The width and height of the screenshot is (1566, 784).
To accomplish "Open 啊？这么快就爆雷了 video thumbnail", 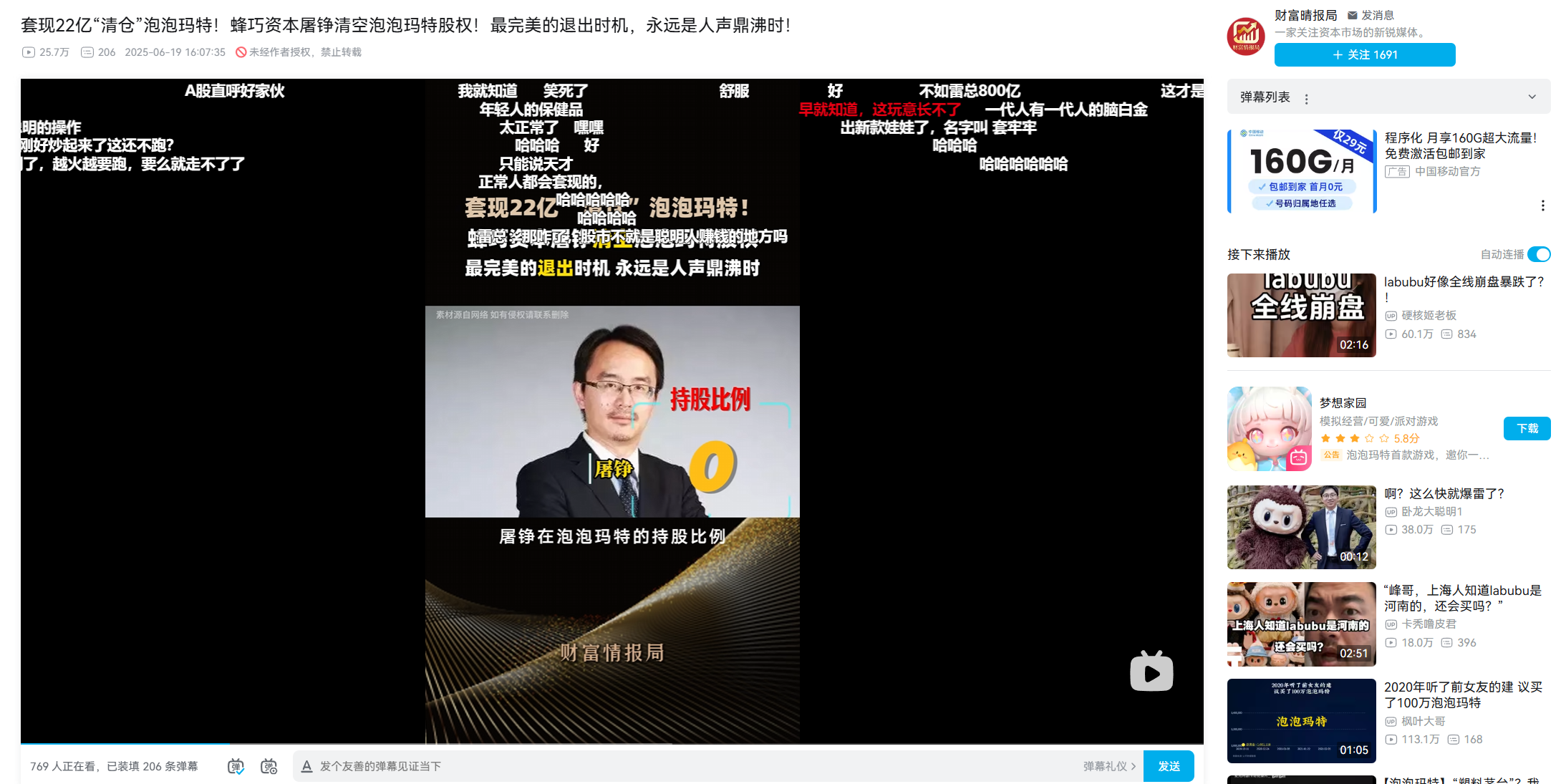I will [x=1302, y=528].
